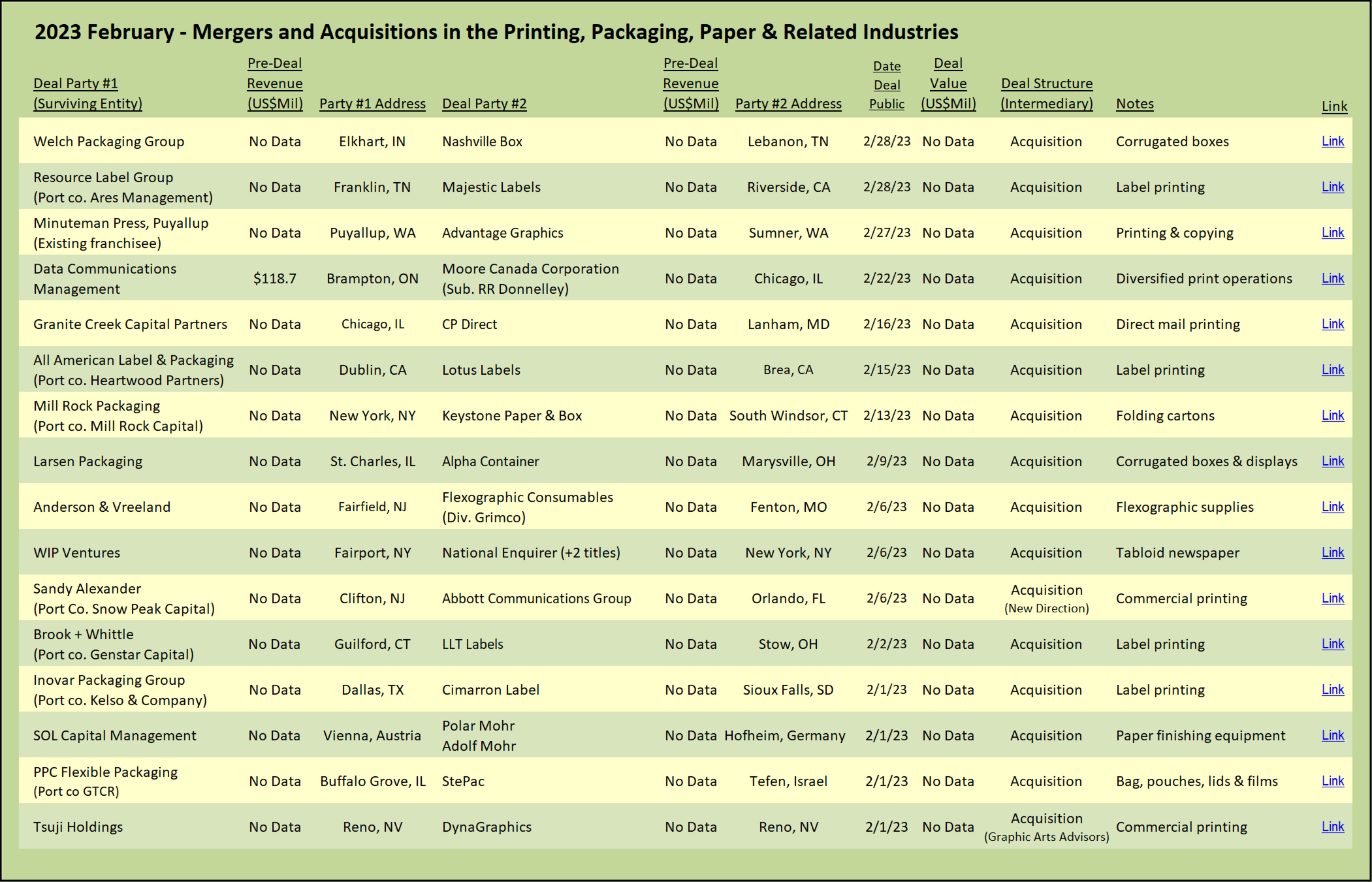Open the Link for WIP Ventures row
Image resolution: width=1372 pixels, height=882 pixels.
click(x=1332, y=552)
